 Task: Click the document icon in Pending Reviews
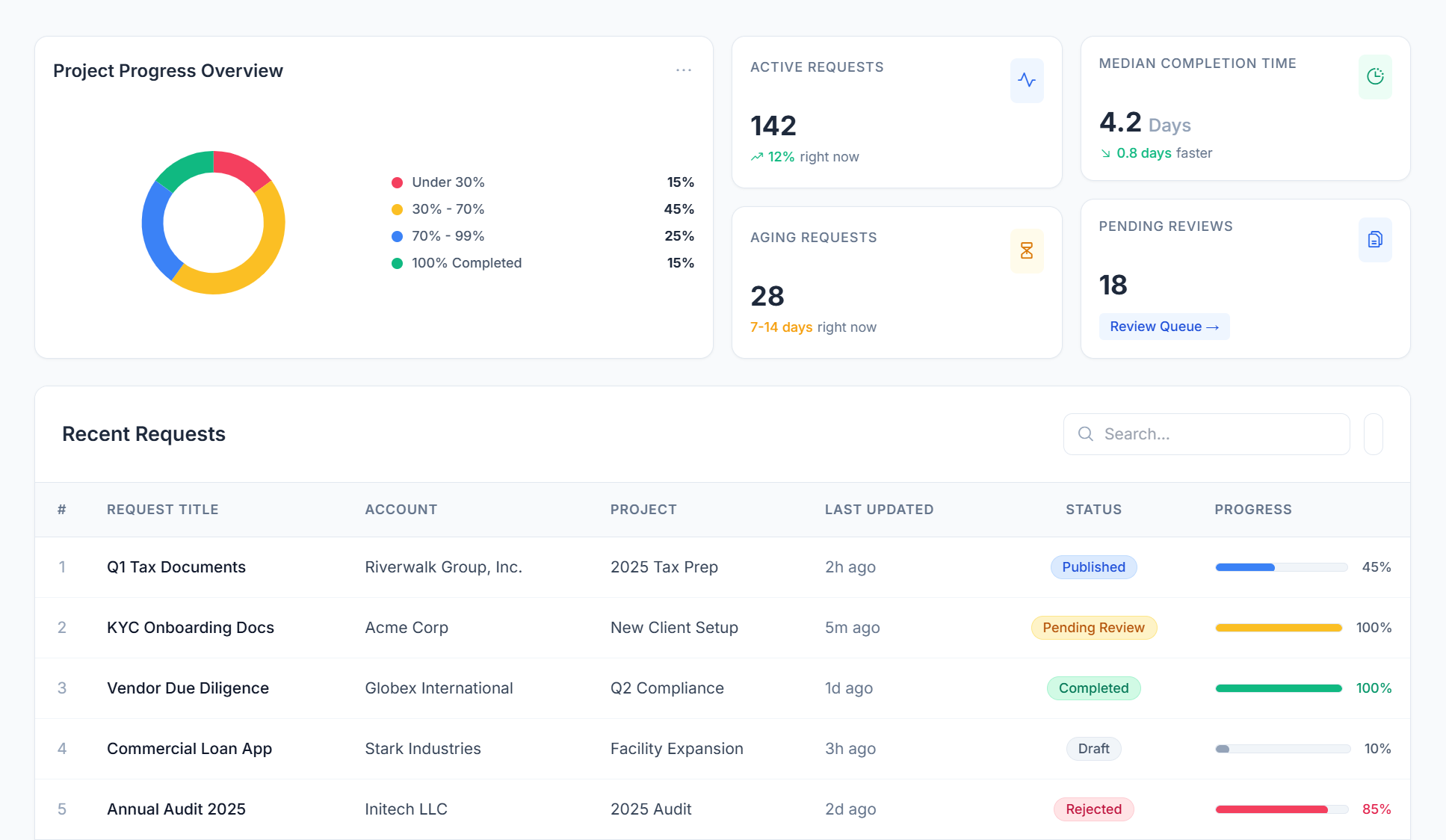pyautogui.click(x=1374, y=239)
